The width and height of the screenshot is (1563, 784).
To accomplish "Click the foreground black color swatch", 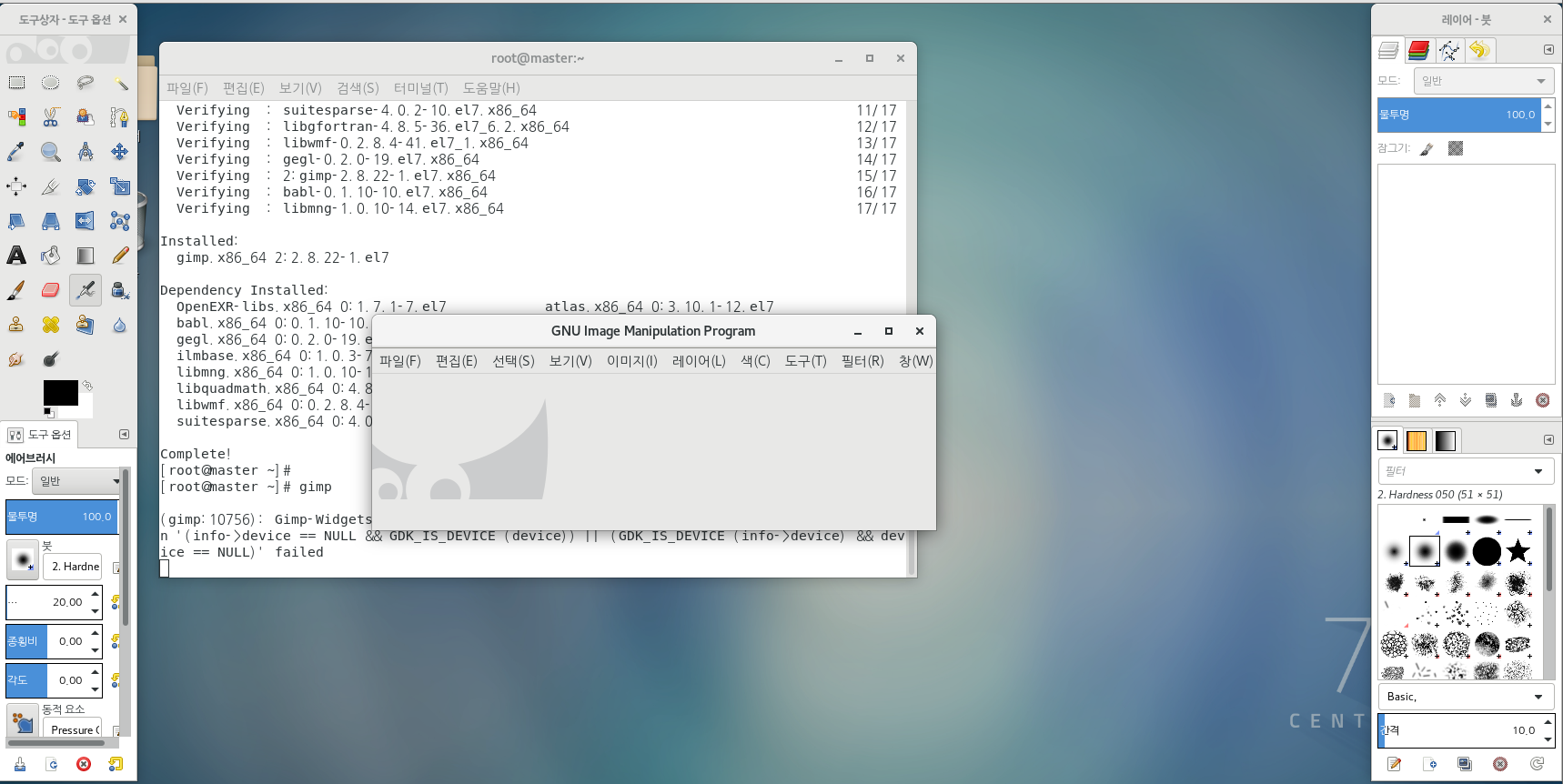I will pos(61,393).
